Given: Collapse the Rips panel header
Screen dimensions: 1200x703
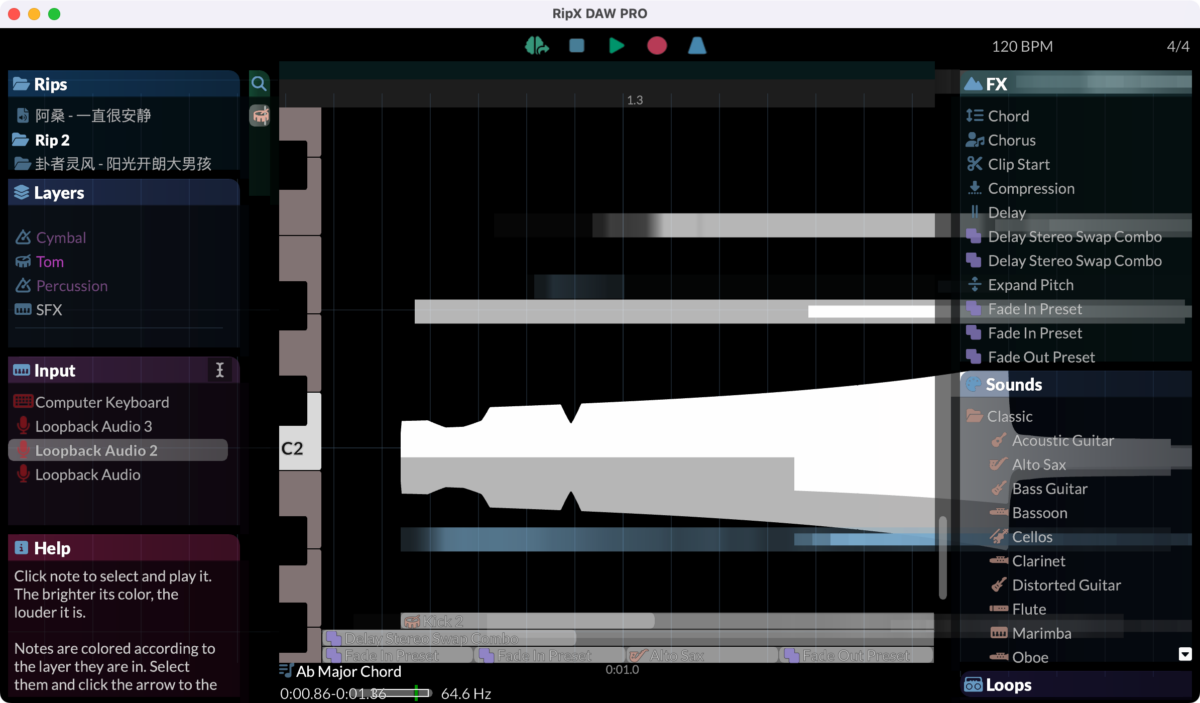Looking at the screenshot, I should tap(124, 84).
